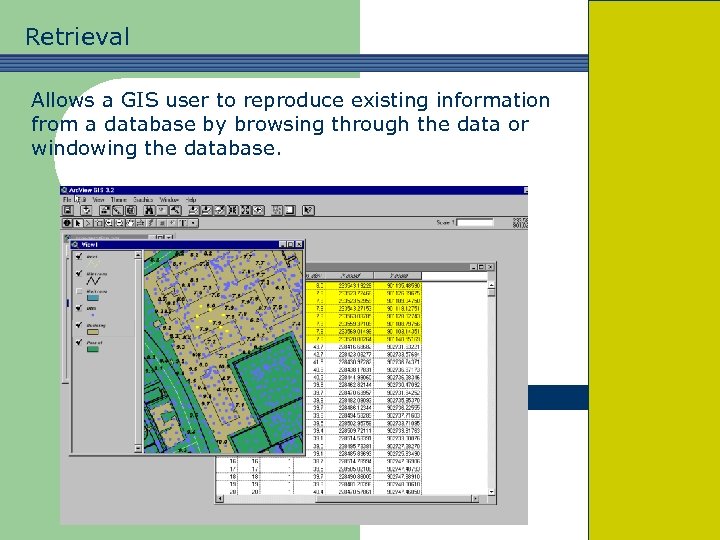Click the Edit Legend button
Image resolution: width=720 pixels, height=540 pixels.
click(118, 210)
